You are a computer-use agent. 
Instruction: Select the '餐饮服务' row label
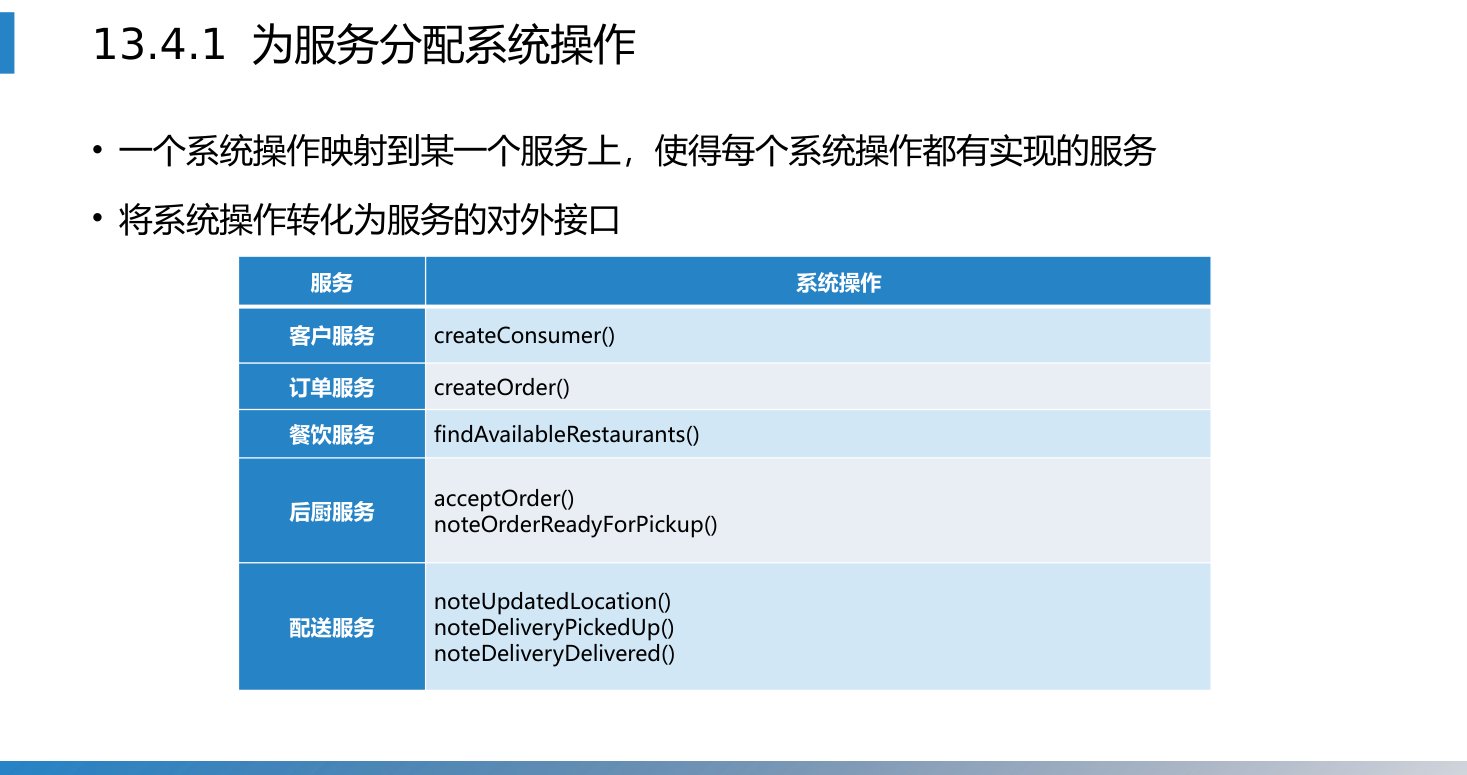tap(332, 434)
